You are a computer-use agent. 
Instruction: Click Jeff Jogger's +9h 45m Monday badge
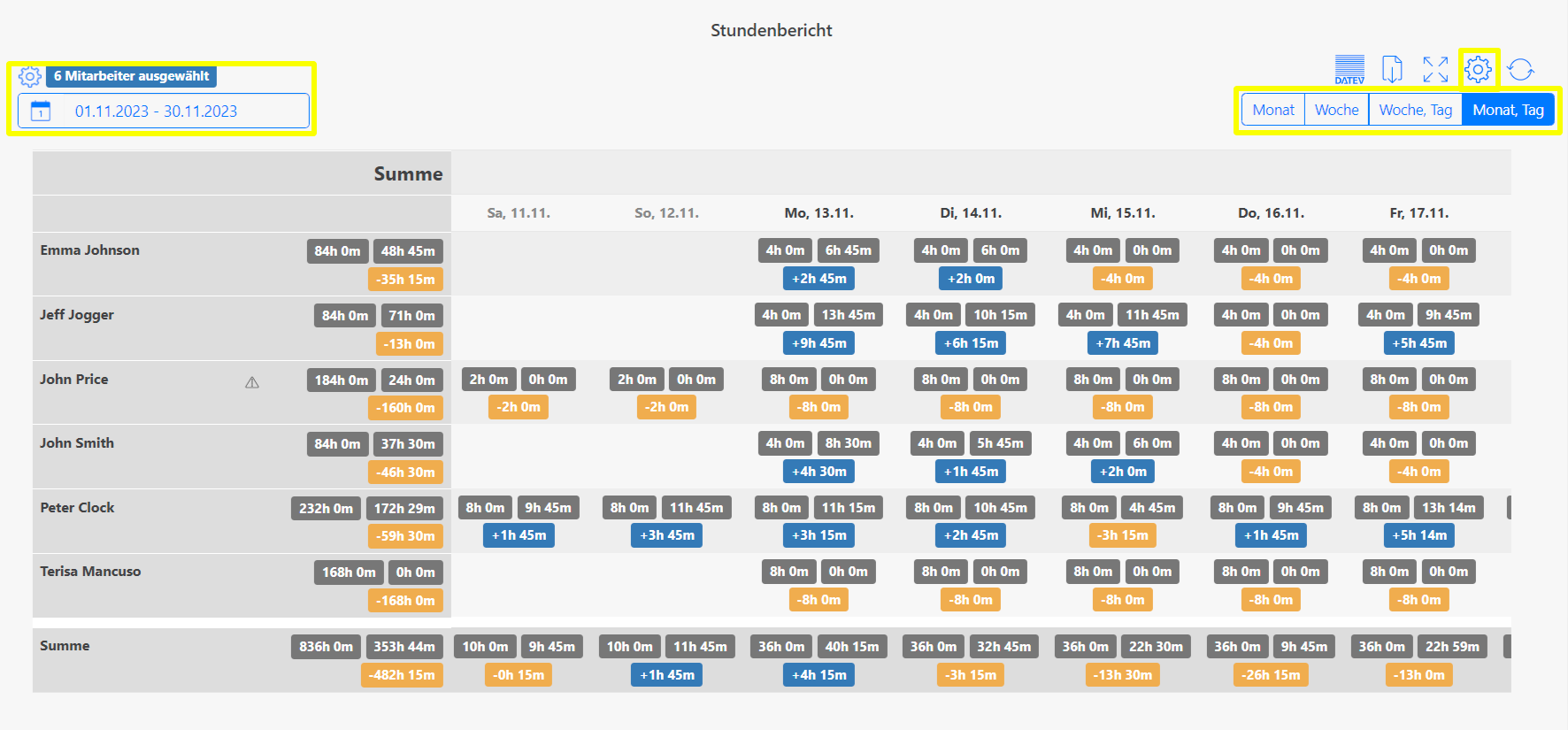(x=819, y=343)
